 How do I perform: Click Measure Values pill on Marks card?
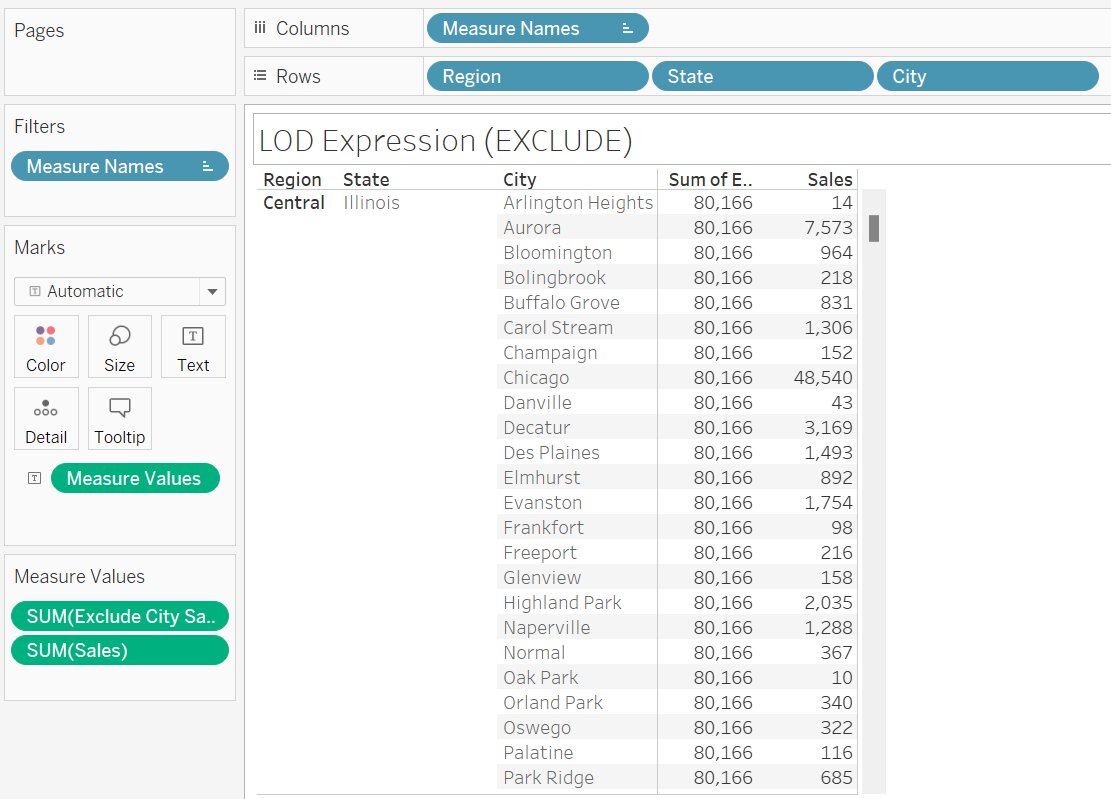tap(134, 479)
